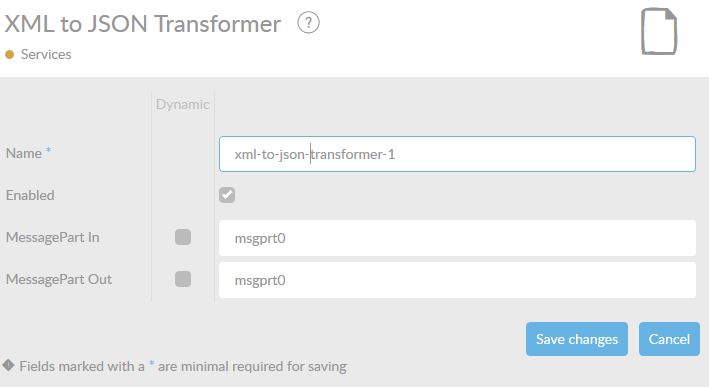Viewport: 709px width, 387px height.
Task: Cancel editing the transformer
Action: (x=669, y=339)
